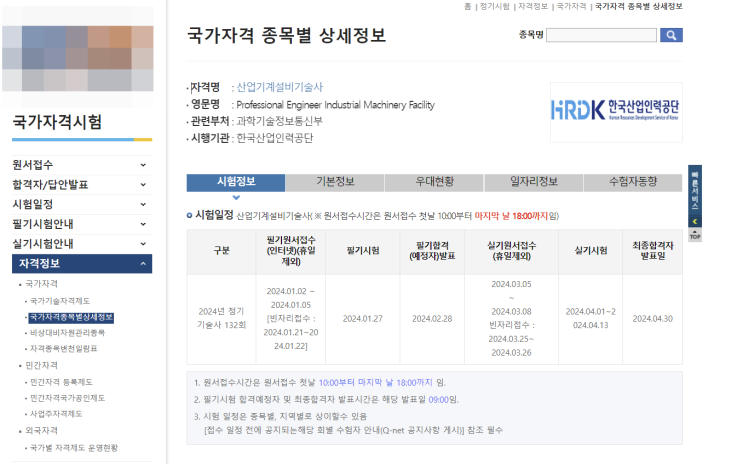This screenshot has width=743, height=464.
Task: Click the 필기시험 date 2024.01.27 cell
Action: click(362, 318)
